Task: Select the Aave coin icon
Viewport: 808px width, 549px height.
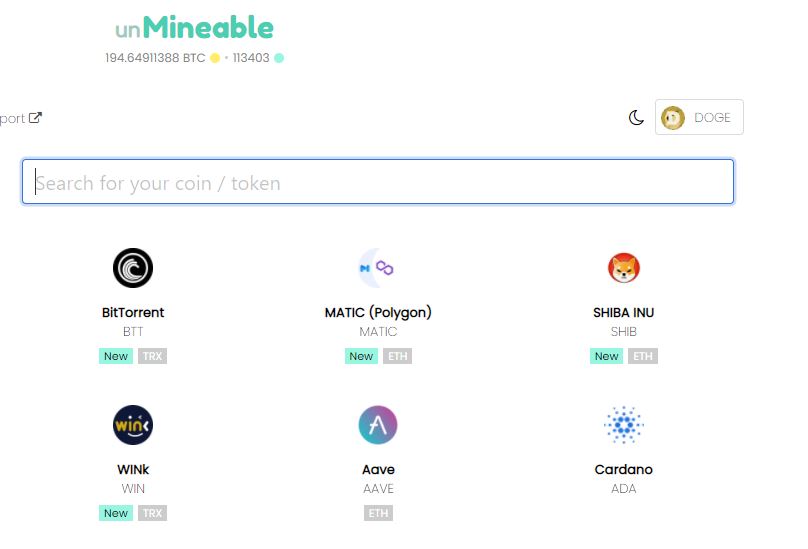Action: (378, 425)
